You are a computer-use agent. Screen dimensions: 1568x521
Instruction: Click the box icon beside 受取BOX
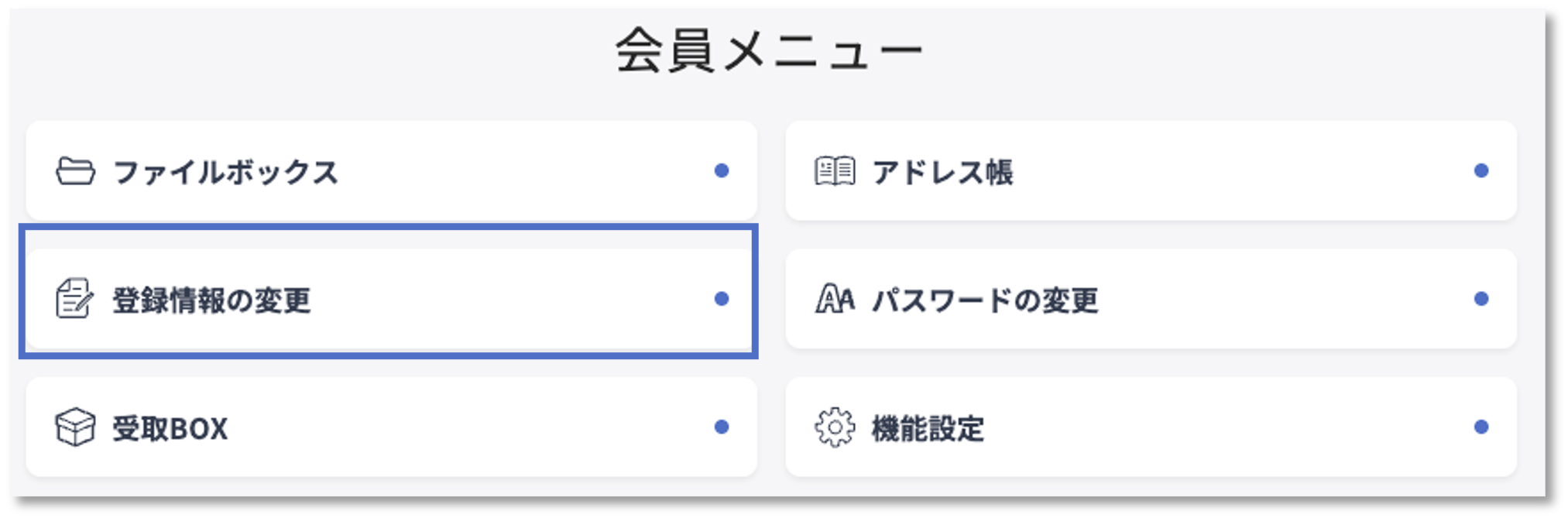(75, 427)
